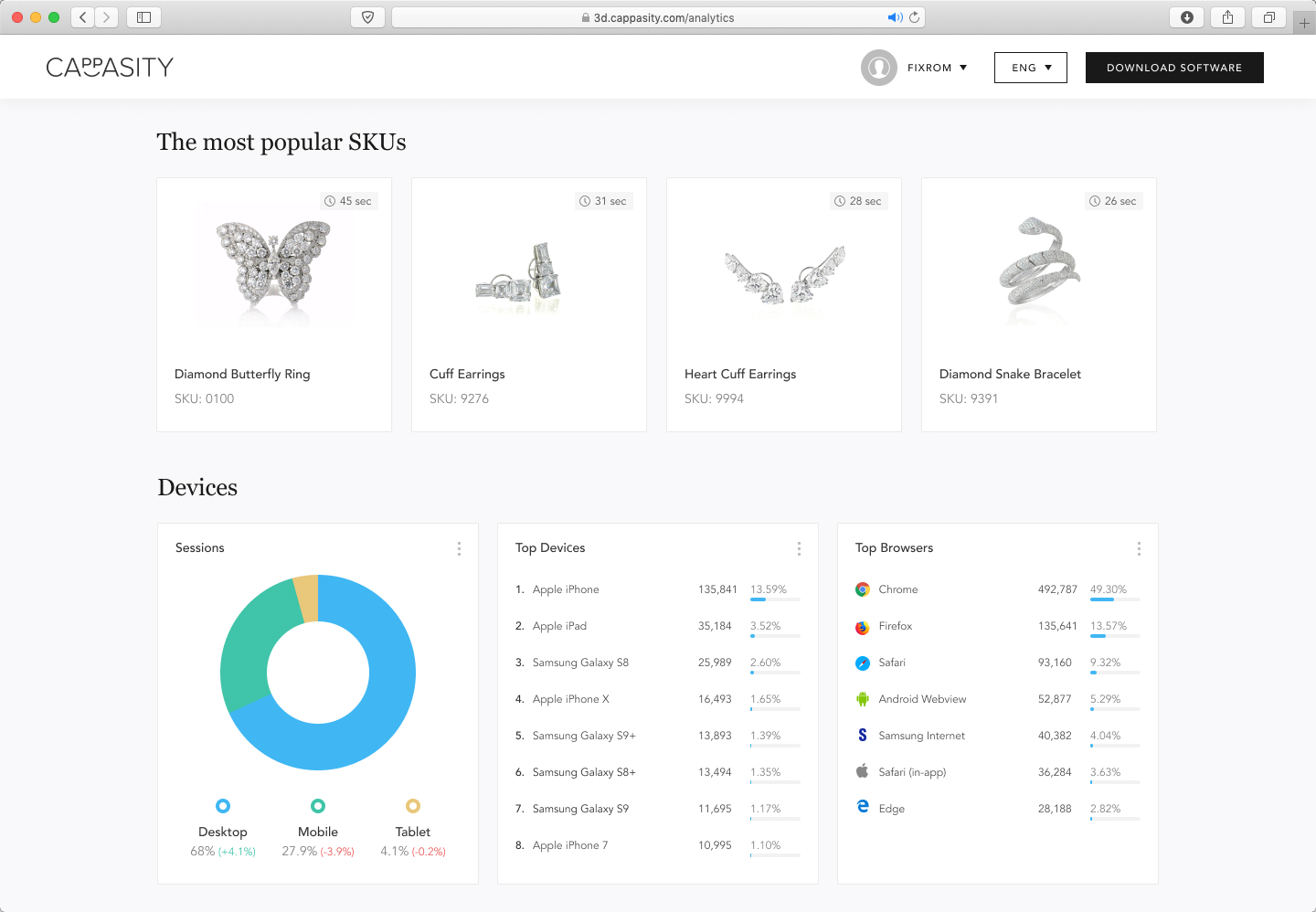This screenshot has width=1316, height=912.
Task: Click SKU: 9391 label
Action: (x=969, y=398)
